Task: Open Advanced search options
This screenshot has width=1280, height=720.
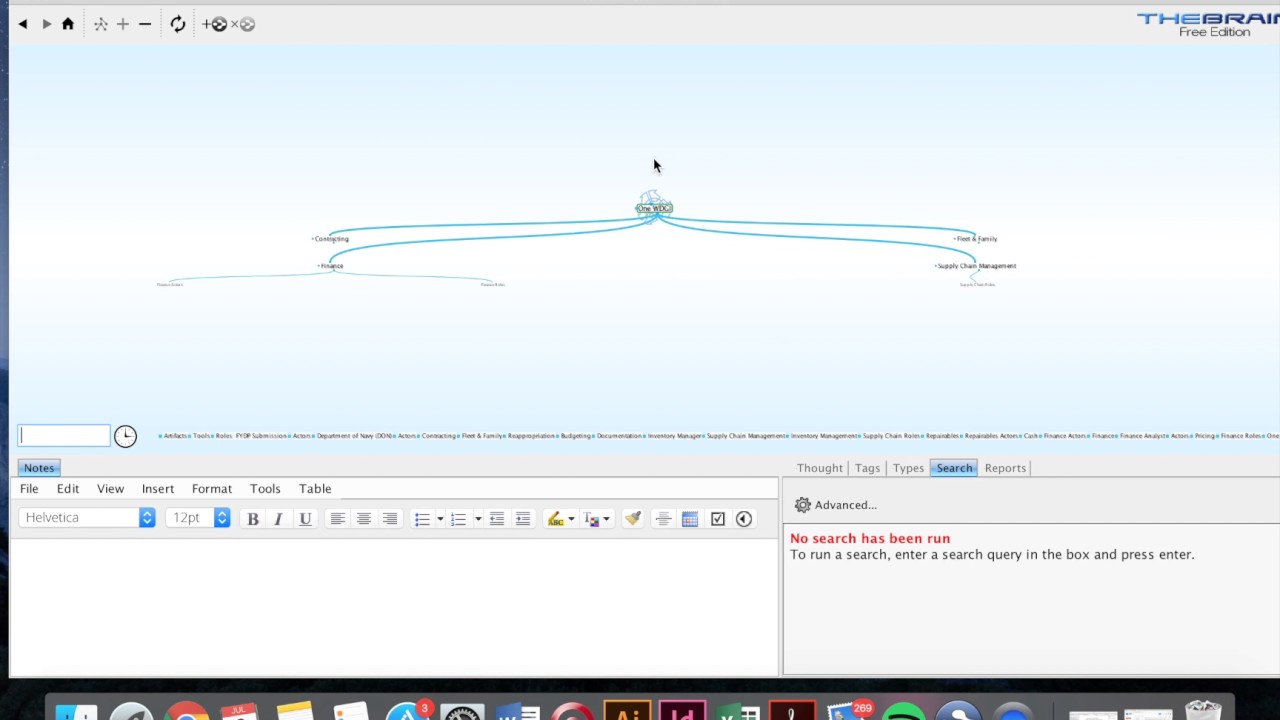Action: tap(835, 505)
